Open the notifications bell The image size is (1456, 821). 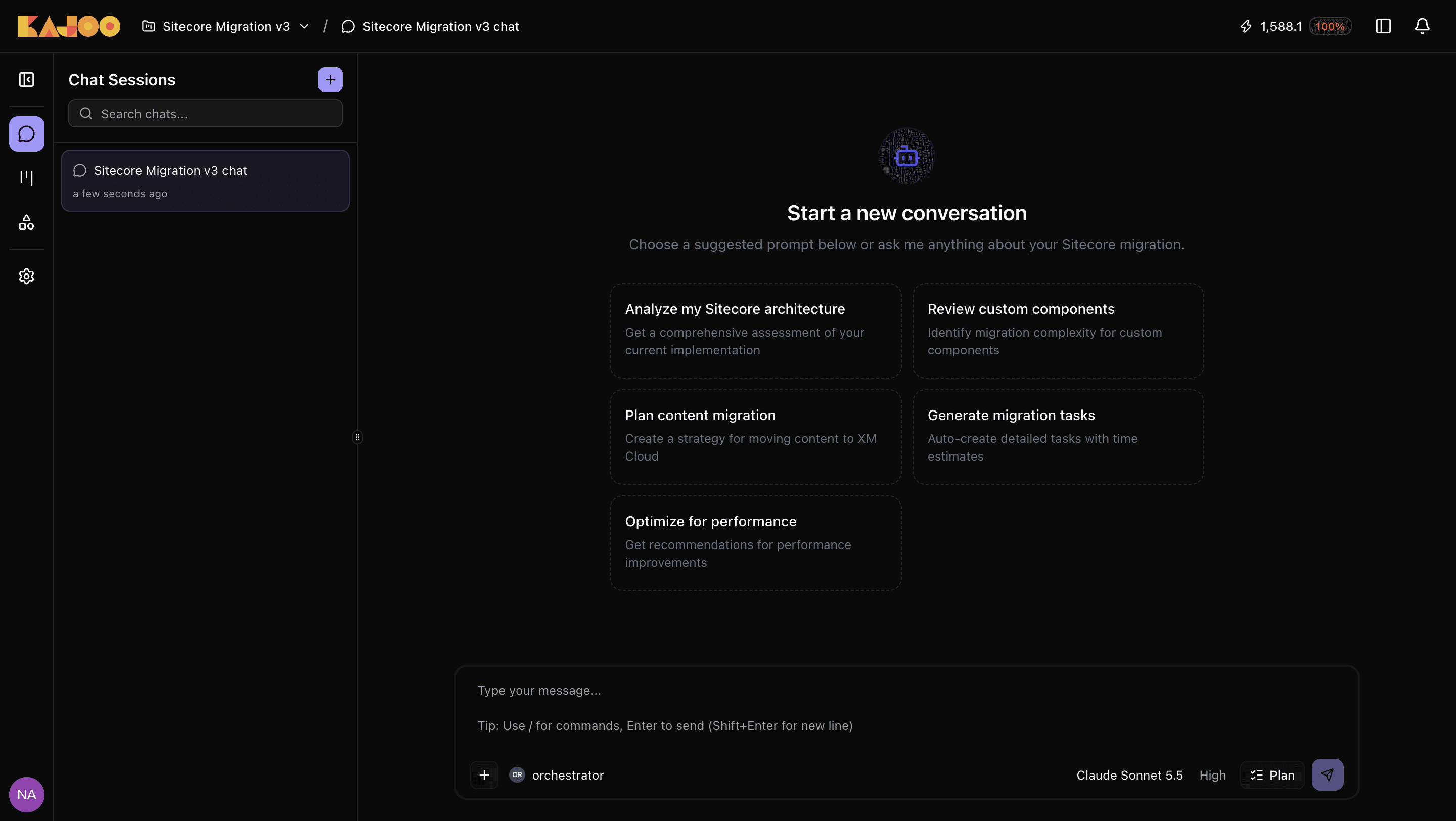1422,26
